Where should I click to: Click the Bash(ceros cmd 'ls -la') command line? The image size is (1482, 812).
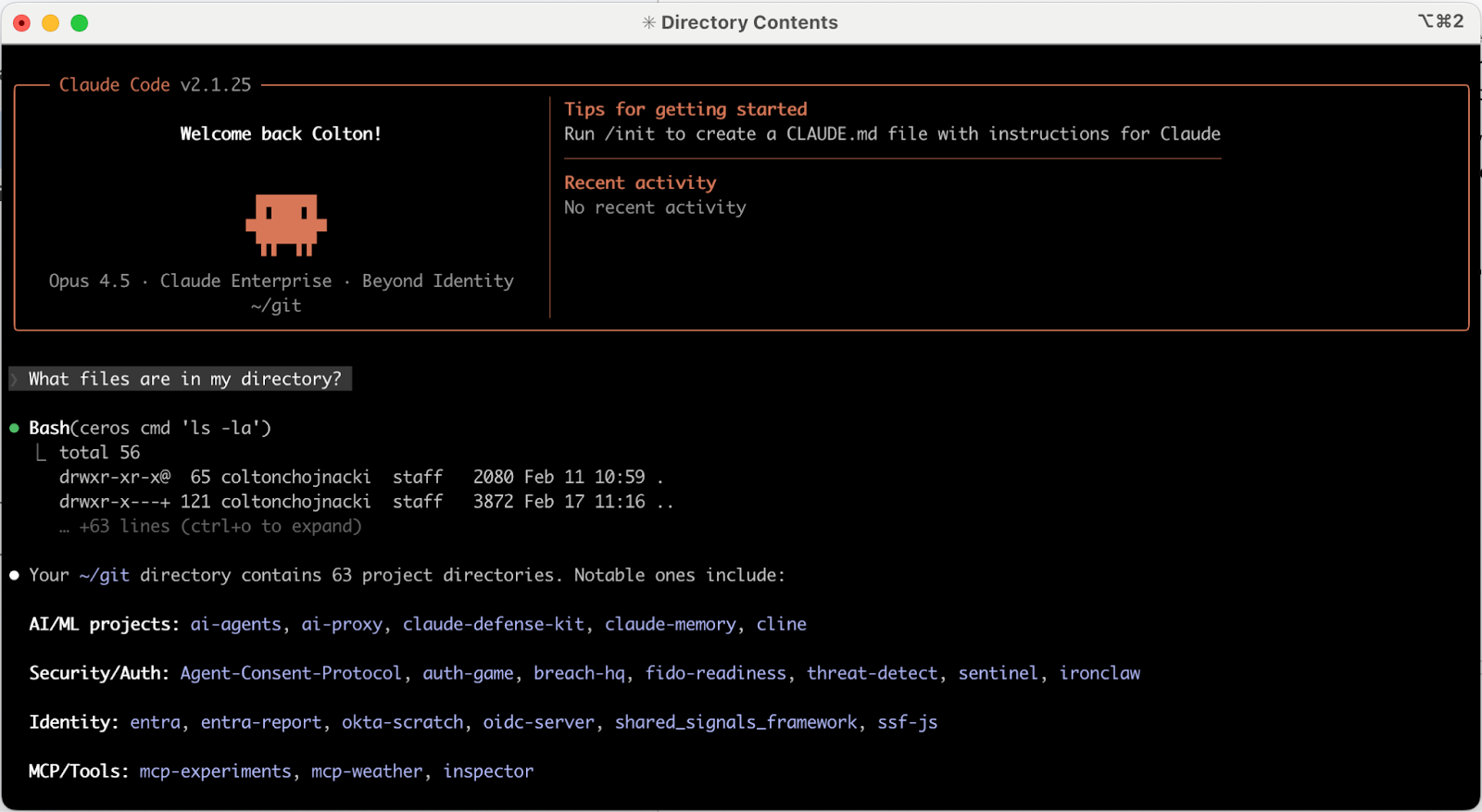[x=149, y=428]
